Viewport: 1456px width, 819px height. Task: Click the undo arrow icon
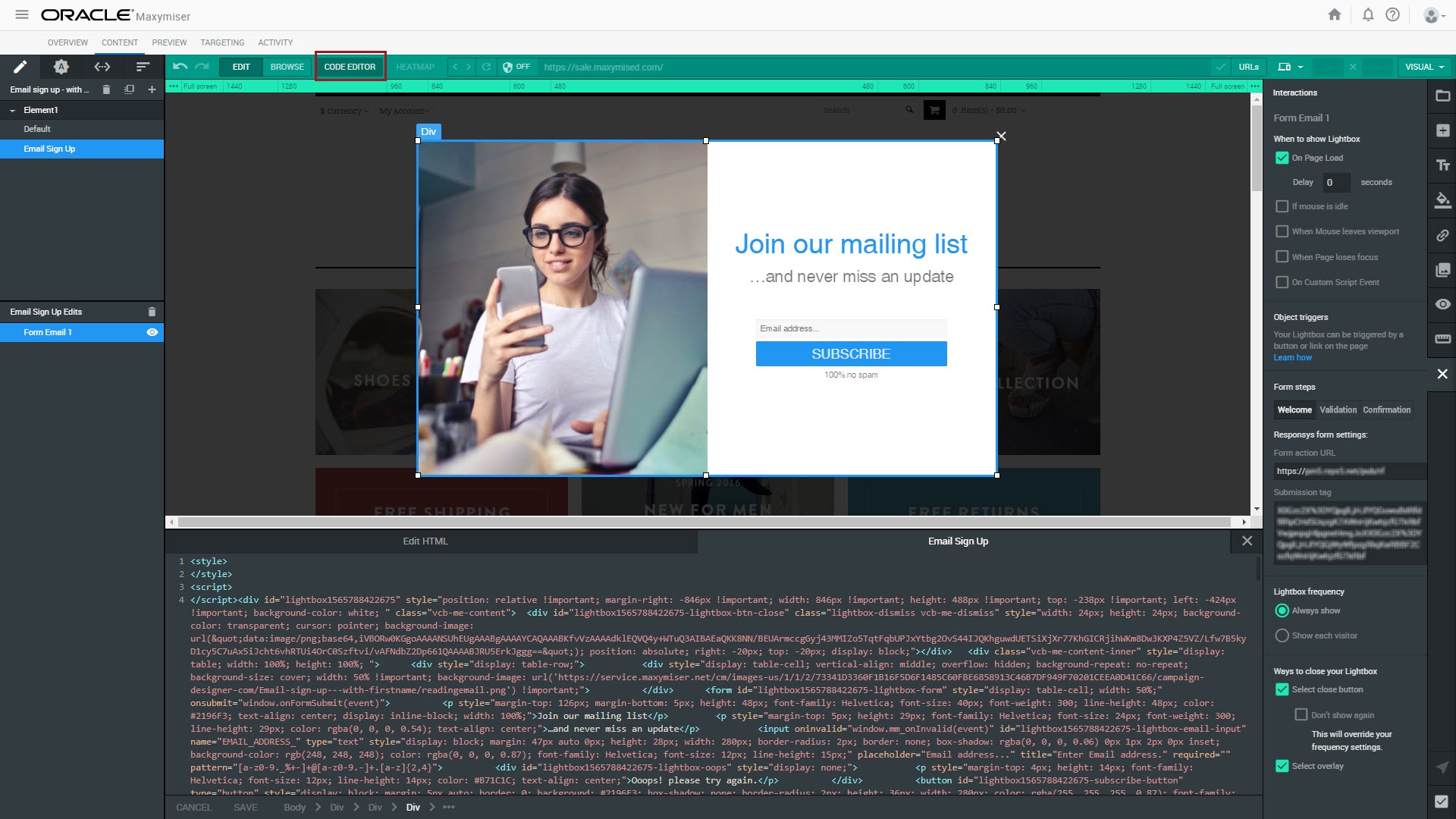point(180,67)
